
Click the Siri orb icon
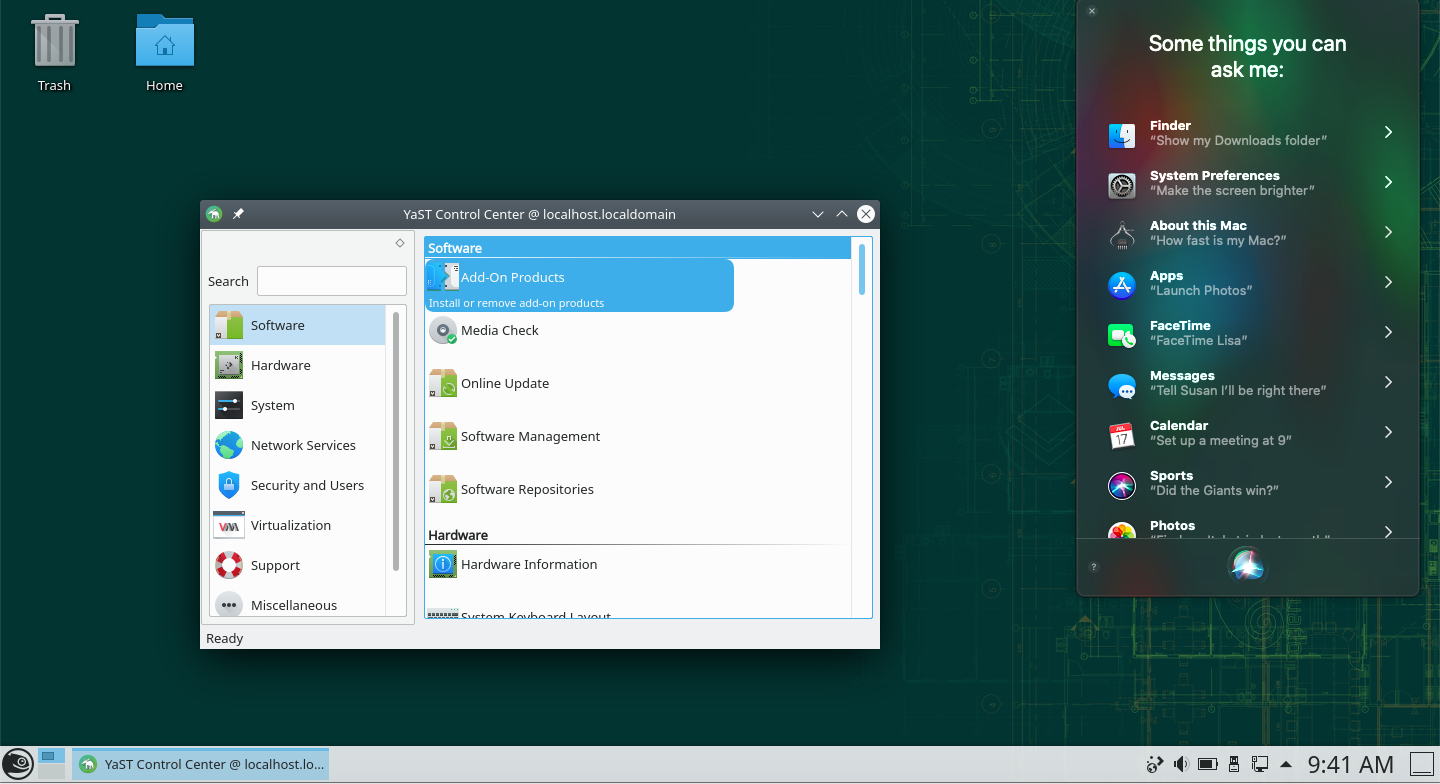point(1246,566)
